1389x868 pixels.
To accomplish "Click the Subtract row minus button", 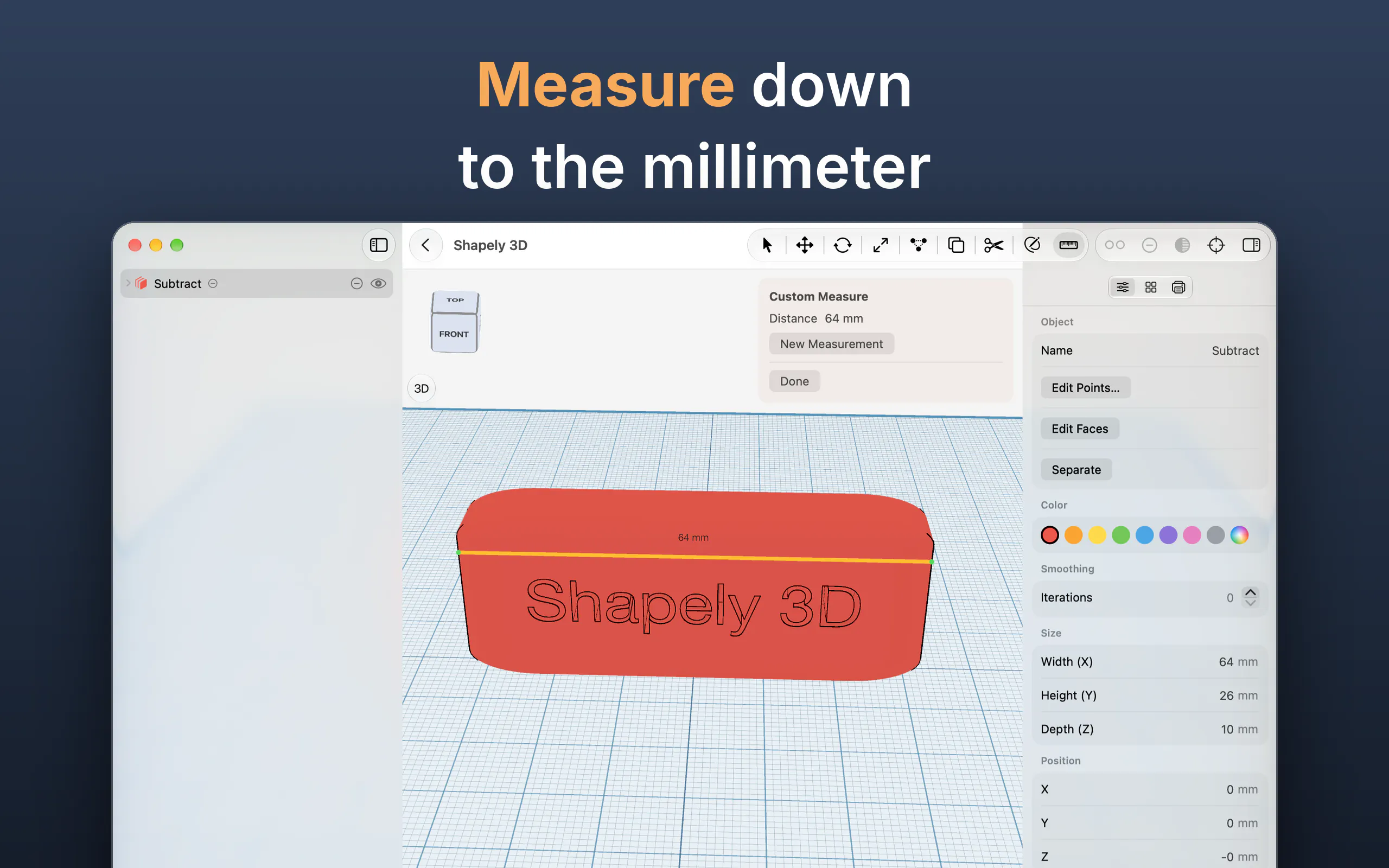I will point(357,284).
